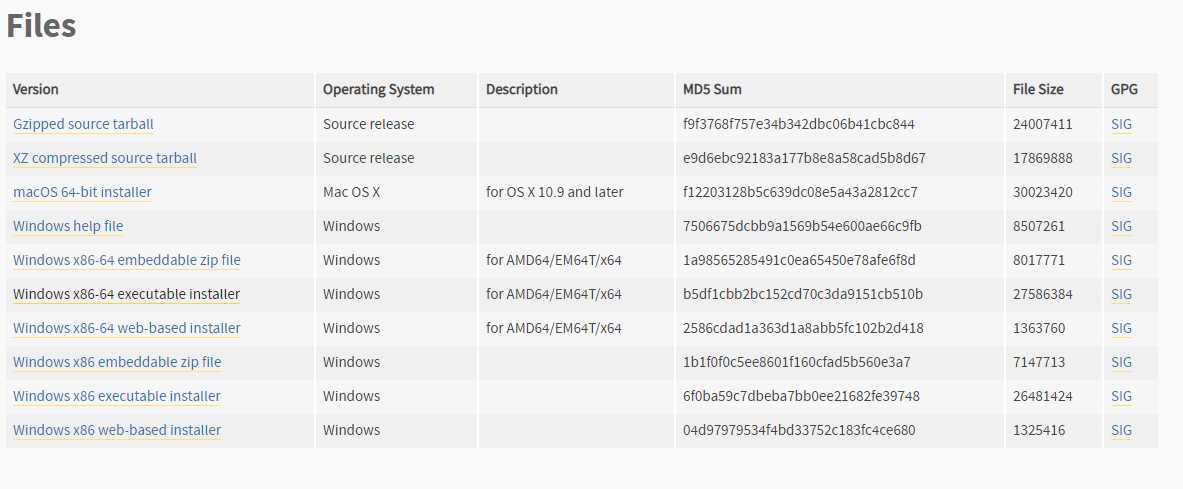
Task: Open the Windows help file link
Action: click(x=68, y=226)
